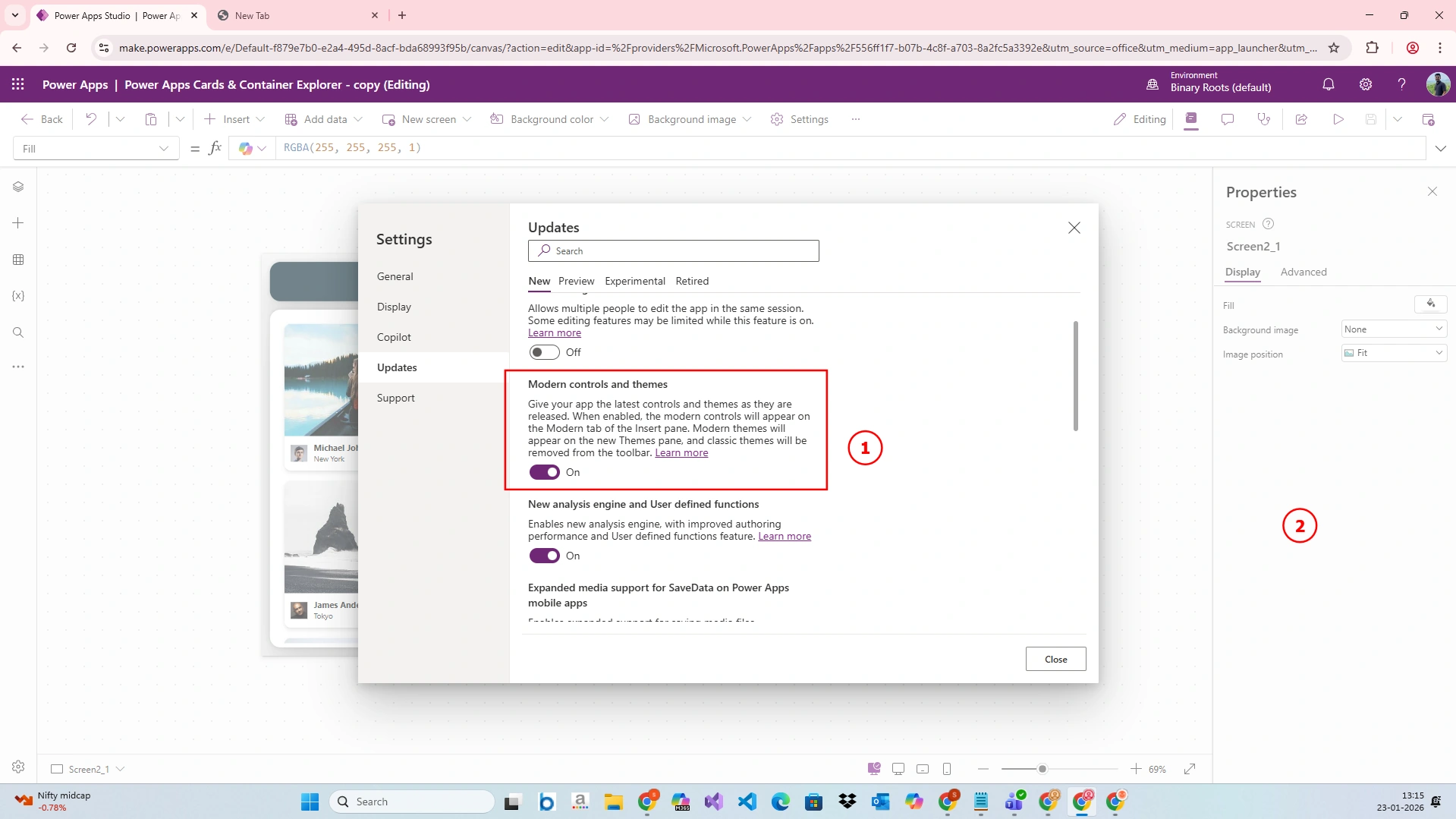This screenshot has width=1456, height=819.
Task: Click the zoom out minus button
Action: (983, 769)
